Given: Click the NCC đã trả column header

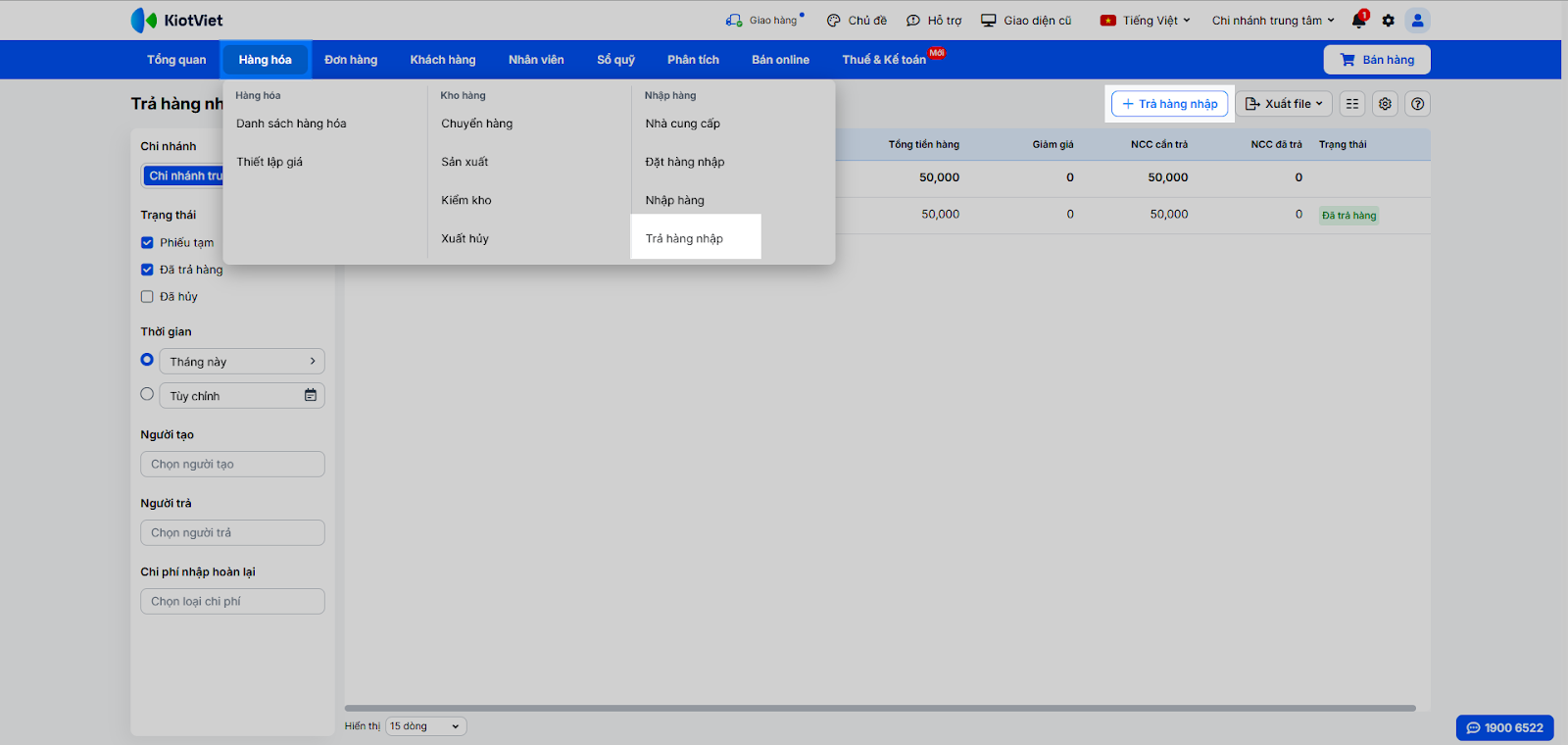Looking at the screenshot, I should tap(1276, 144).
